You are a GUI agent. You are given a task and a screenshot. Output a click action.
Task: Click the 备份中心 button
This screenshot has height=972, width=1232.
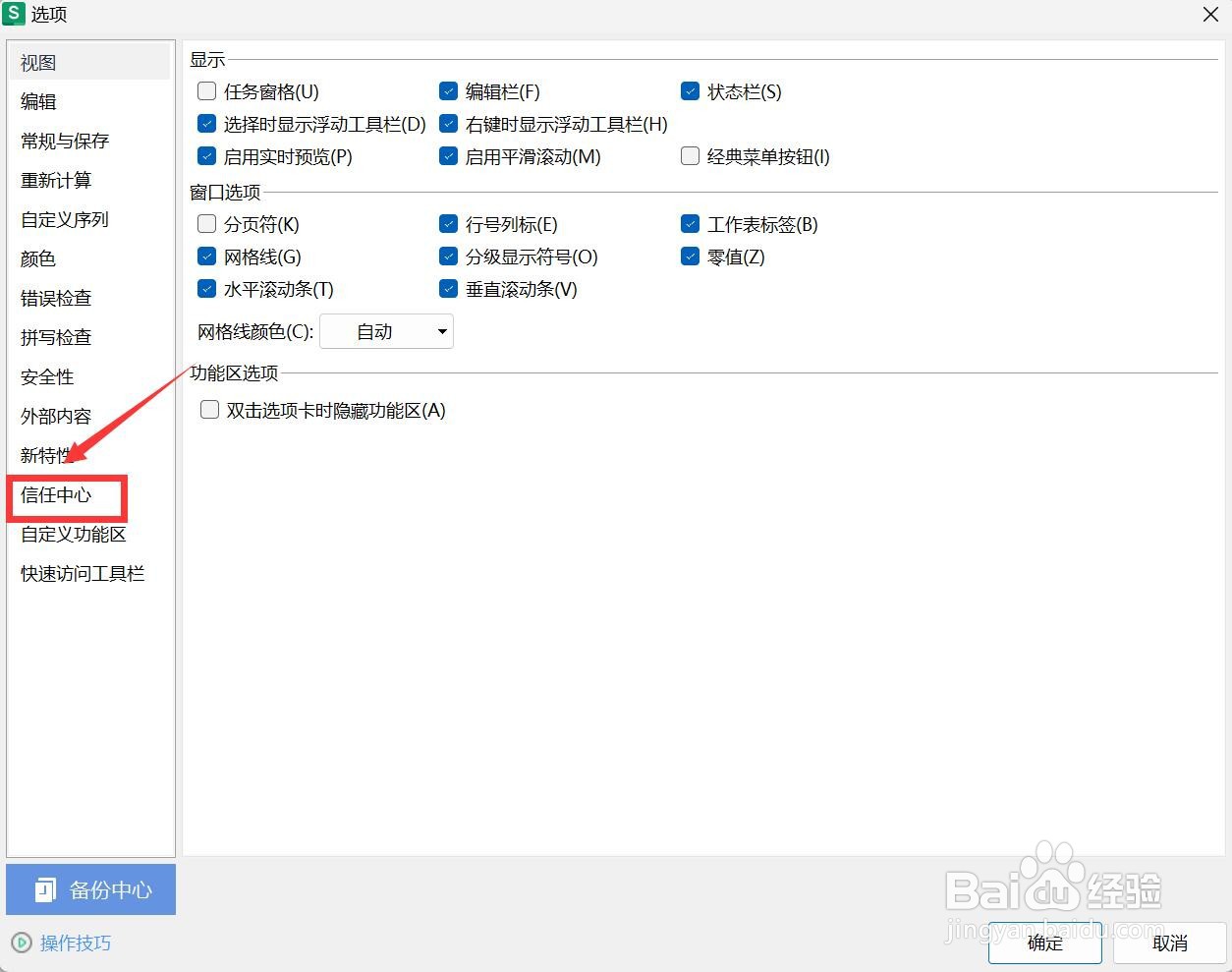point(90,889)
